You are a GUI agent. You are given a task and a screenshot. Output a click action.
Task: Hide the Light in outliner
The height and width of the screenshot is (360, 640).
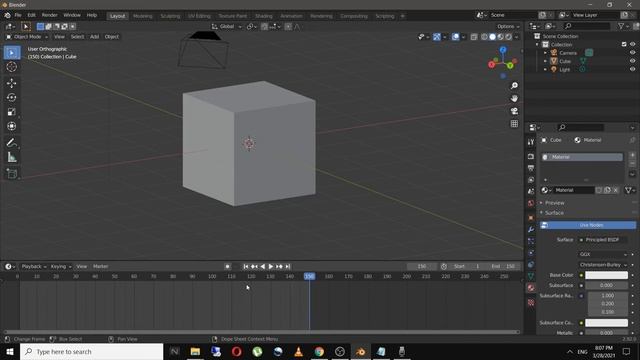click(x=632, y=69)
